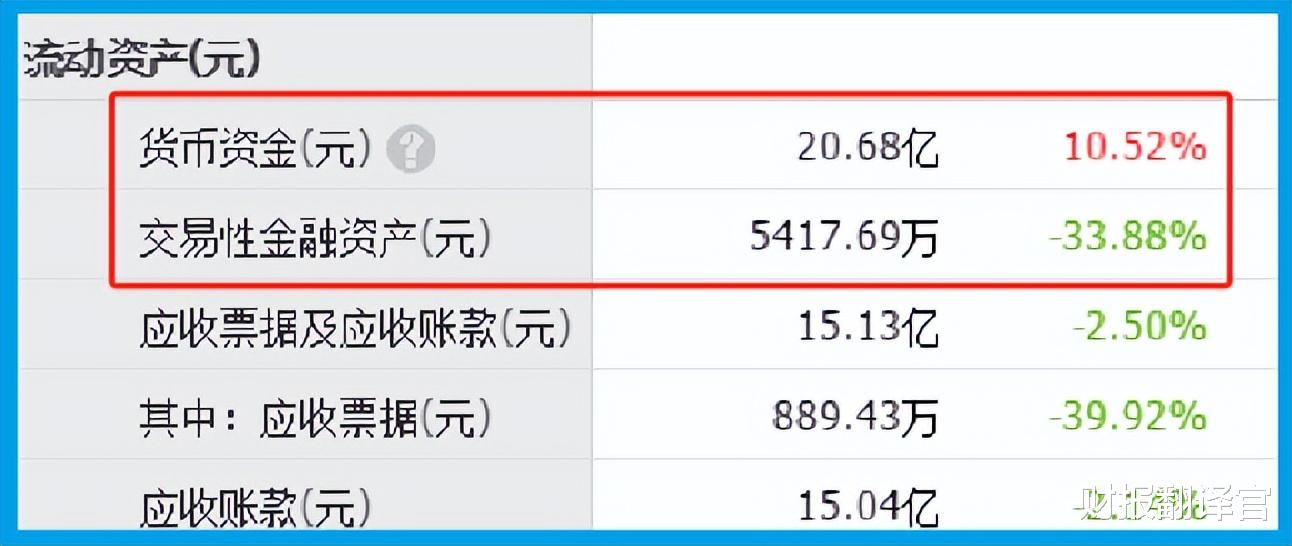Screen dimensions: 1292x546
Task: Click the 应收账款(元) row label
Action: [x=255, y=508]
